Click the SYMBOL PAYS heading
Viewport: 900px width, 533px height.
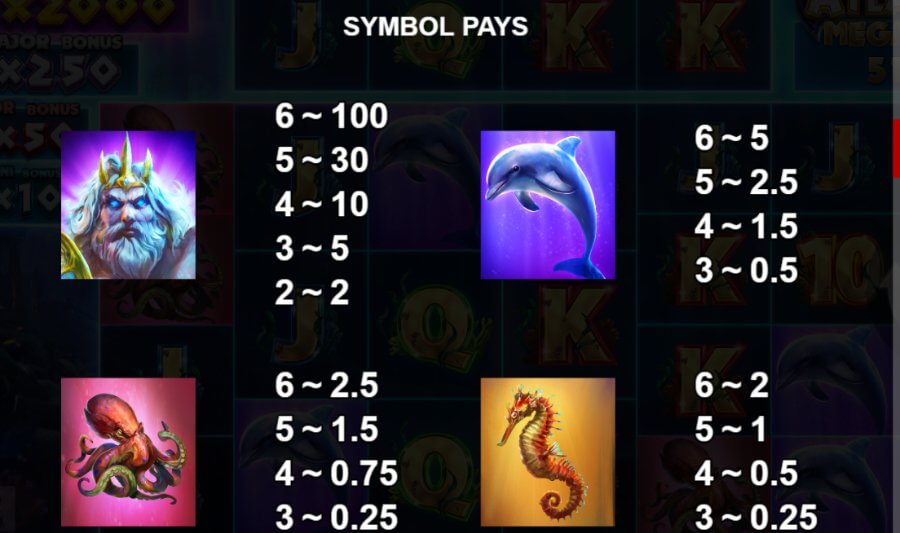(x=436, y=26)
